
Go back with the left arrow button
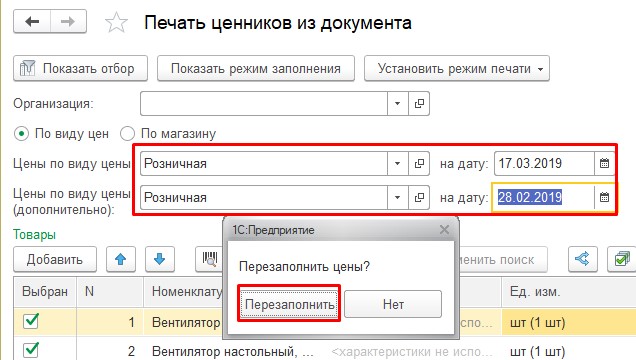tap(32, 21)
